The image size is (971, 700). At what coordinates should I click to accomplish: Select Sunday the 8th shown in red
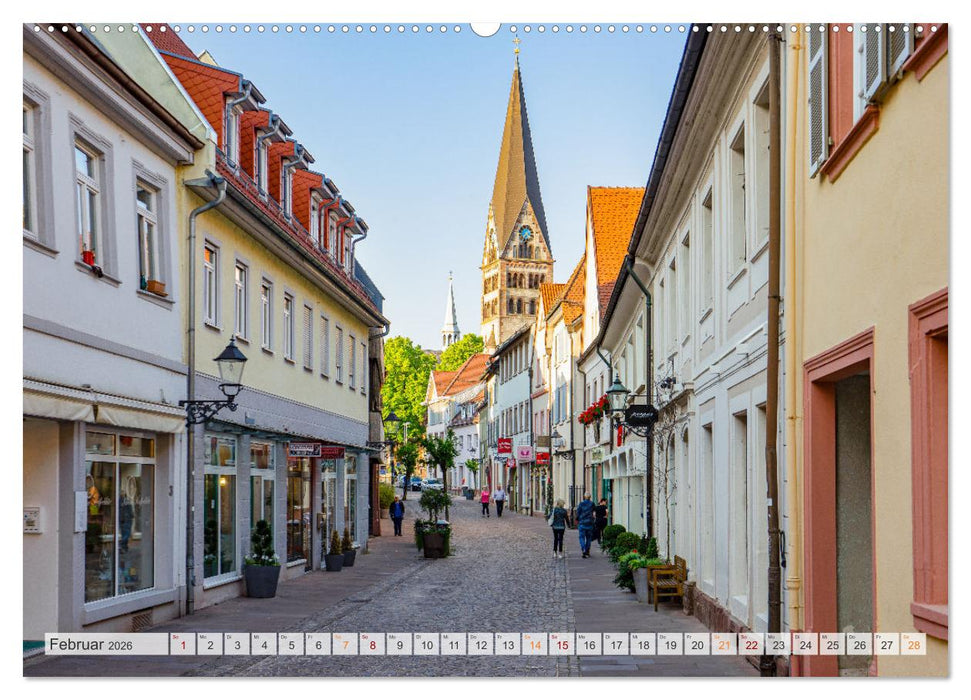point(372,647)
